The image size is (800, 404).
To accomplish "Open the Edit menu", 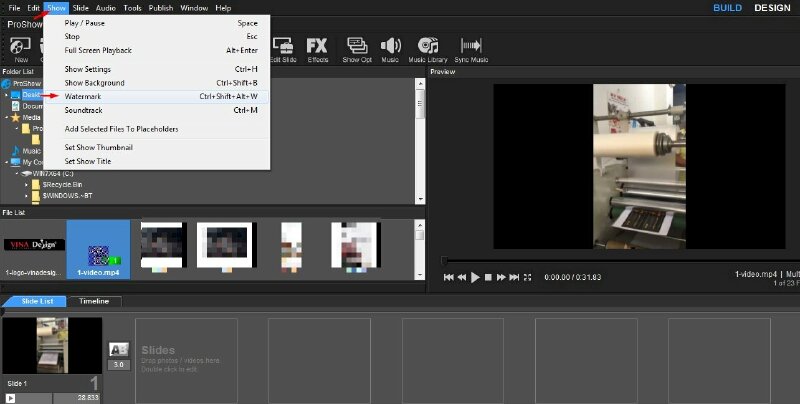I will tap(34, 8).
